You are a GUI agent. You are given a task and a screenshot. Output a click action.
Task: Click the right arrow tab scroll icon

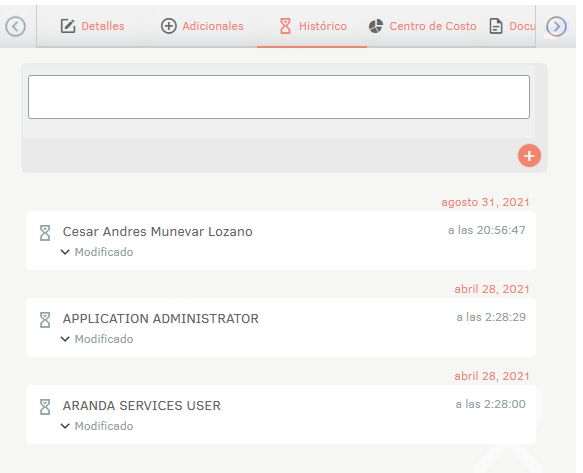[556, 26]
